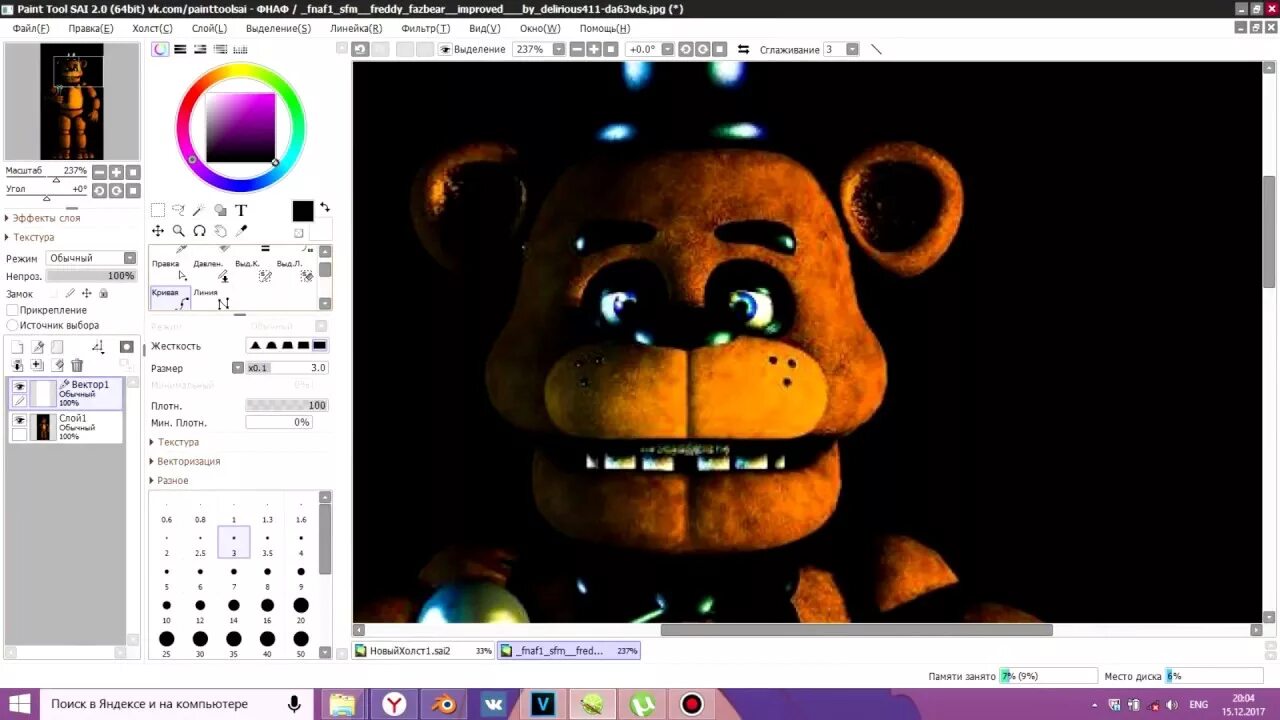Pick brush size preset 1.6

[x=301, y=512]
